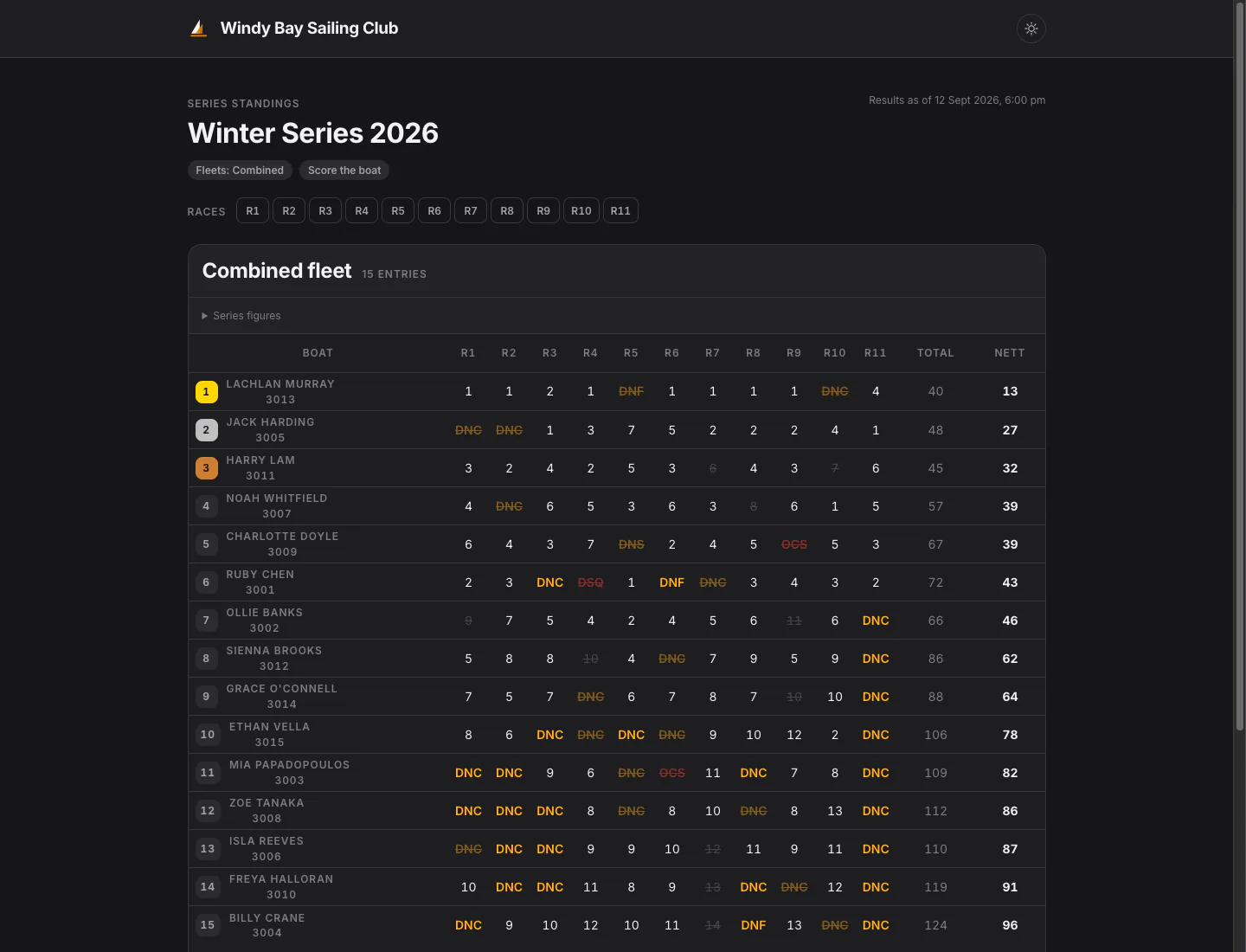Open the R10 race button

point(581,211)
